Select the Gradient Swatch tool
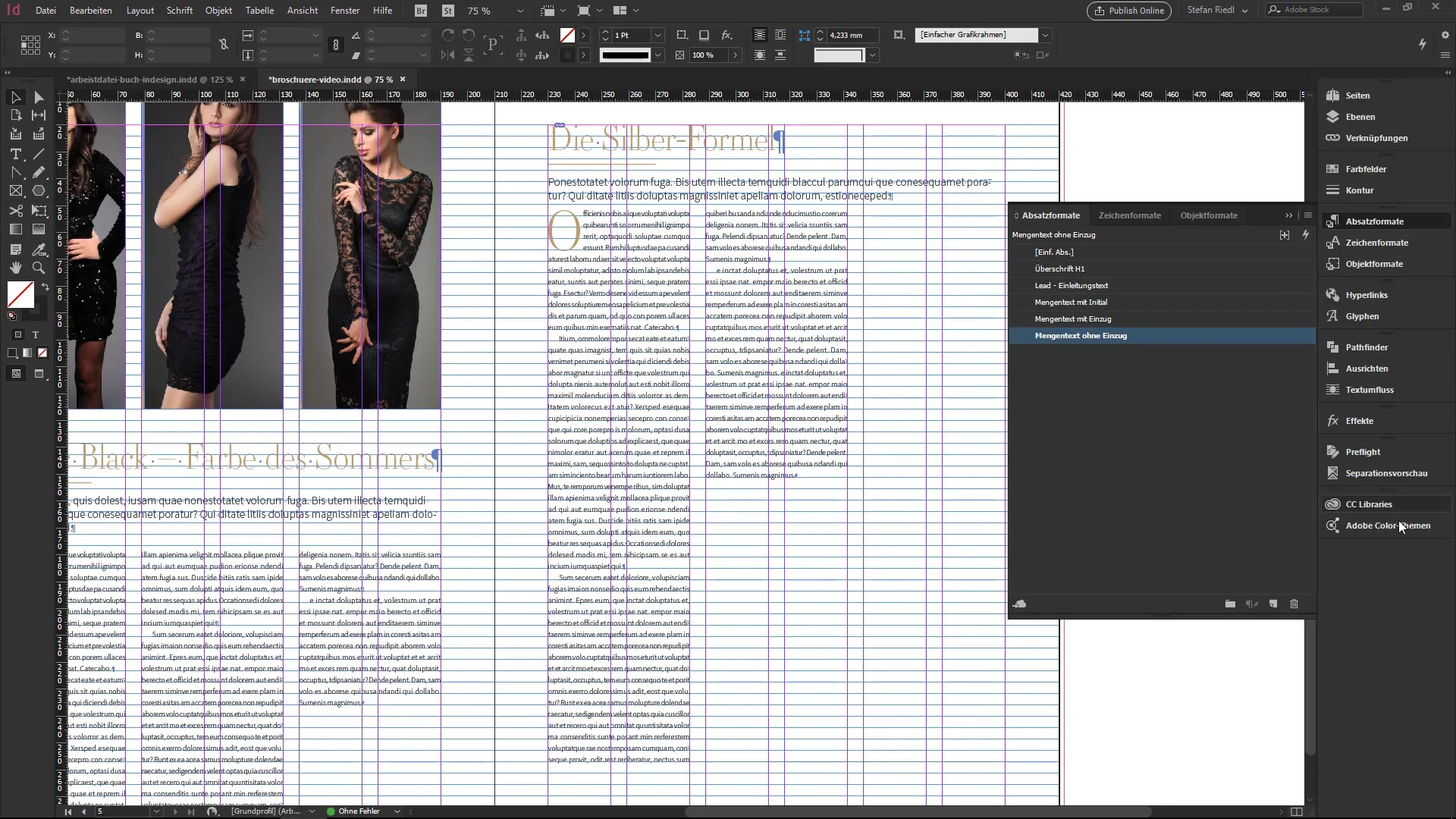The image size is (1456, 819). pos(15,229)
